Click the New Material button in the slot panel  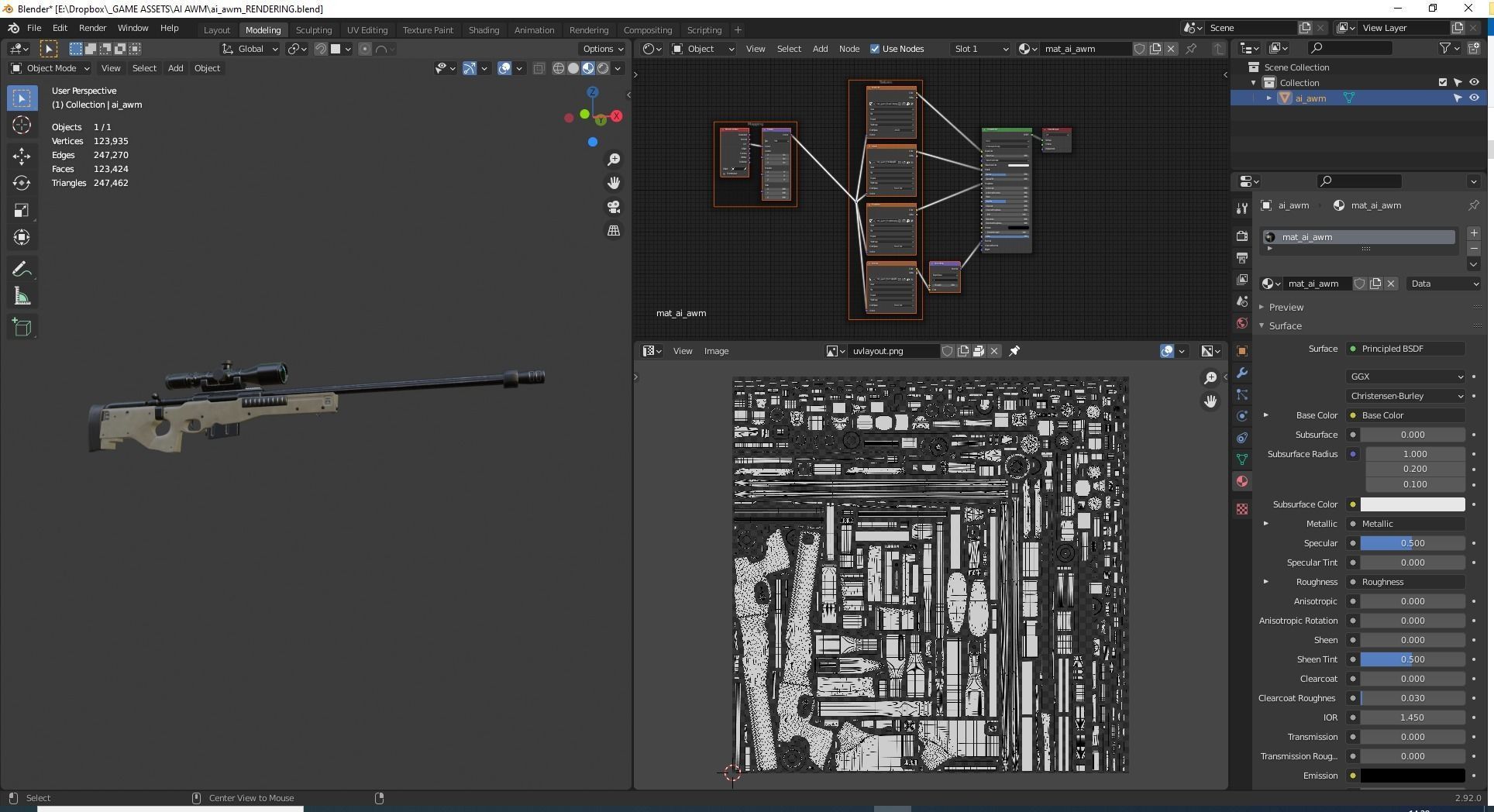[1475, 232]
